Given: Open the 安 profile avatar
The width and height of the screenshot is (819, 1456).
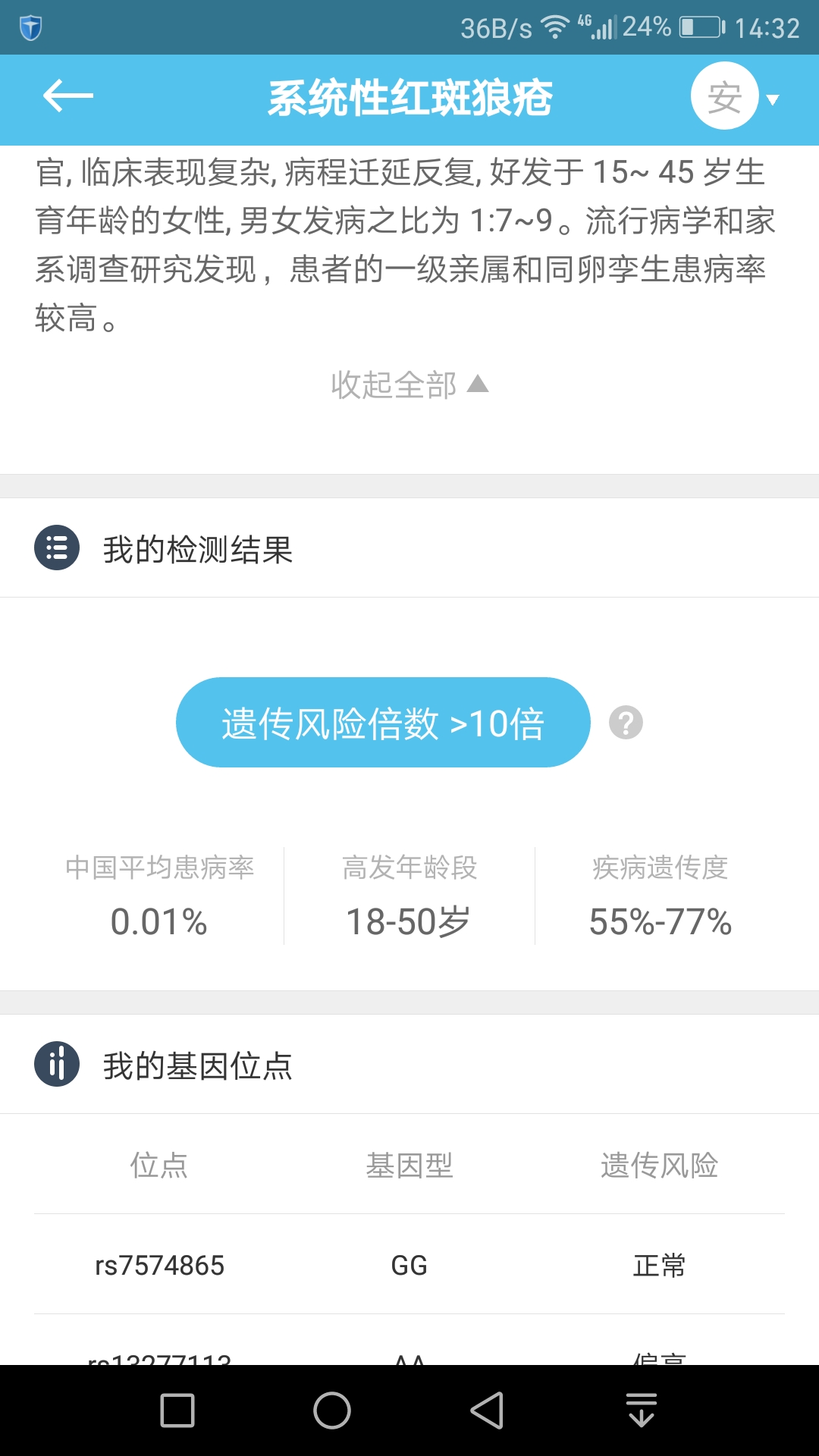Looking at the screenshot, I should click(724, 96).
